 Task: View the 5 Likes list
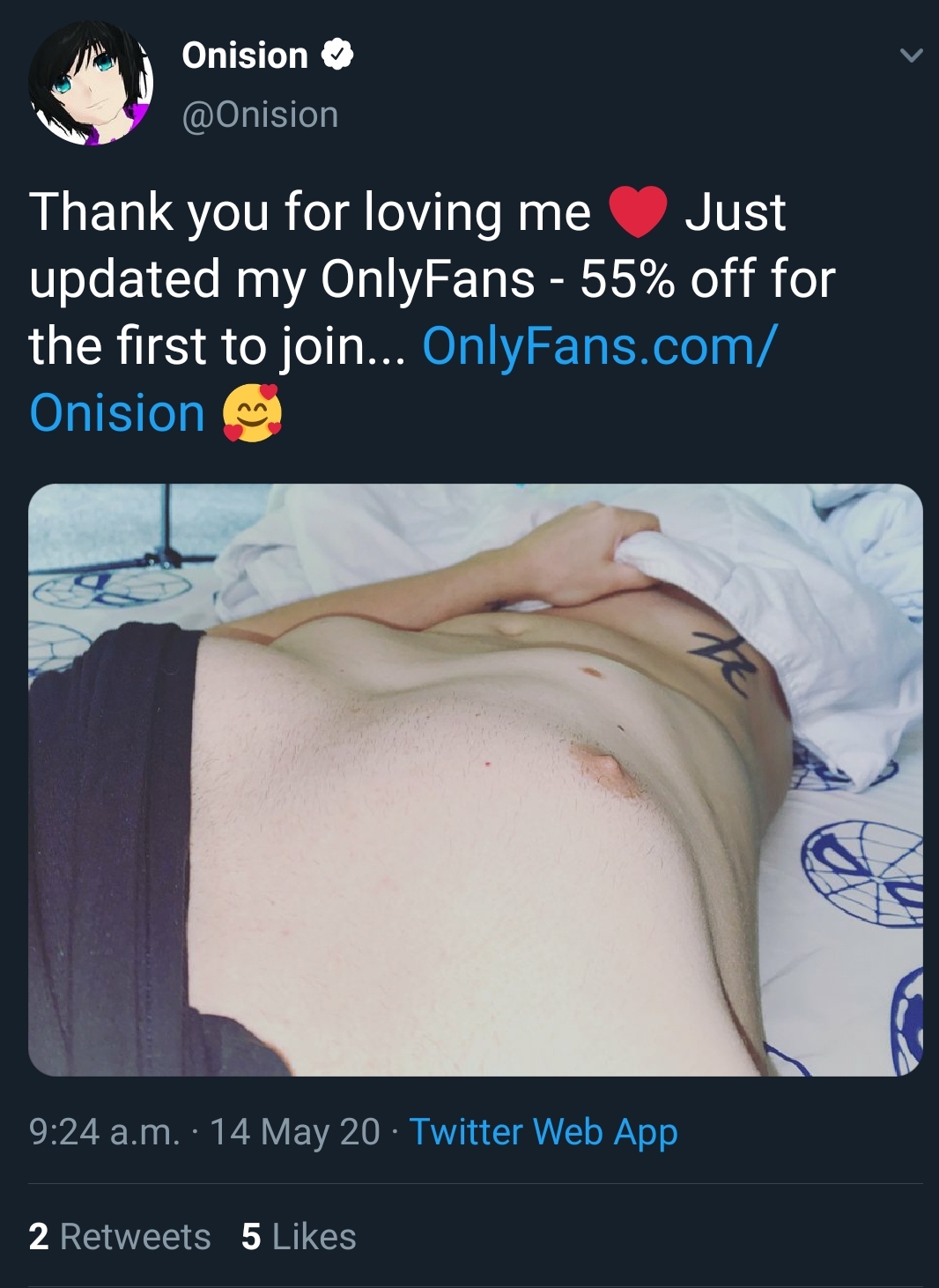click(x=299, y=1237)
